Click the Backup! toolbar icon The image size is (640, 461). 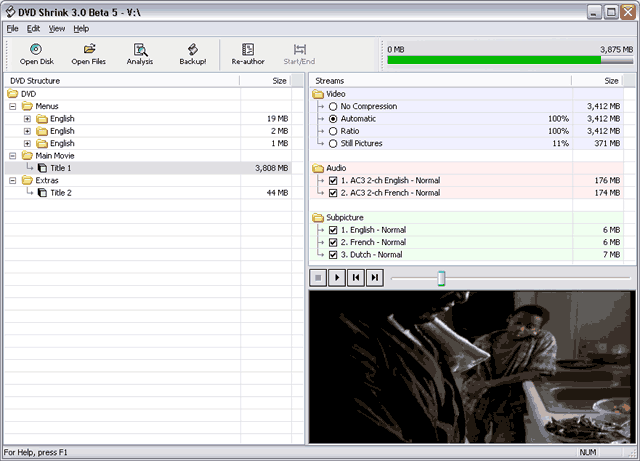click(193, 49)
